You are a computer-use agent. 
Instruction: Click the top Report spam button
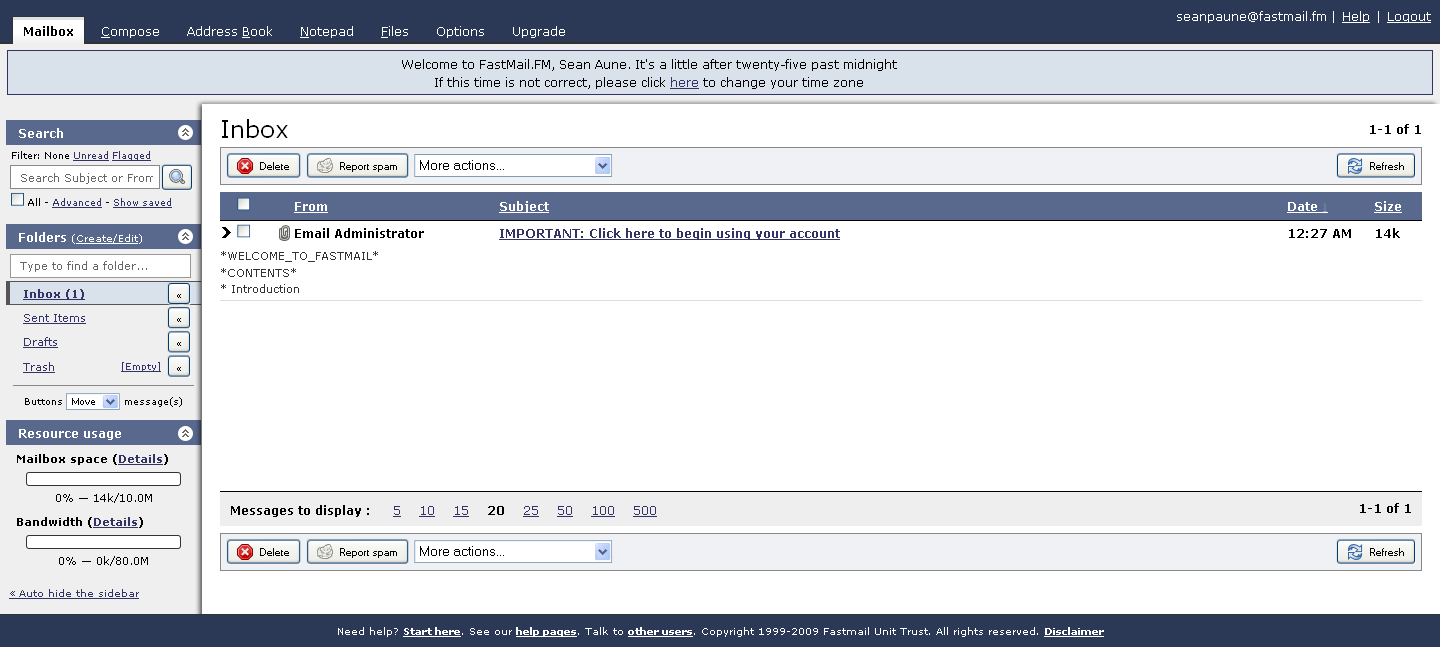tap(357, 166)
